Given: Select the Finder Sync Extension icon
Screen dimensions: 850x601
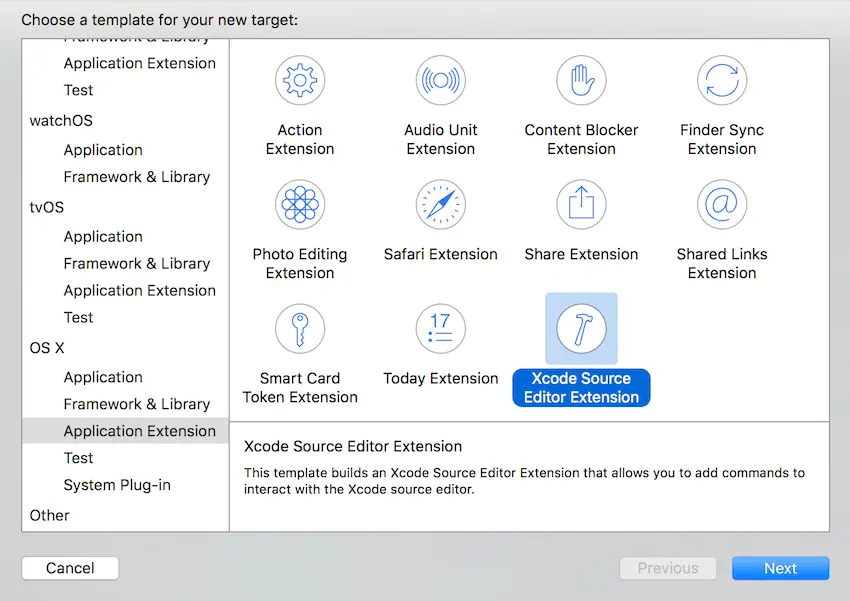Looking at the screenshot, I should 722,80.
